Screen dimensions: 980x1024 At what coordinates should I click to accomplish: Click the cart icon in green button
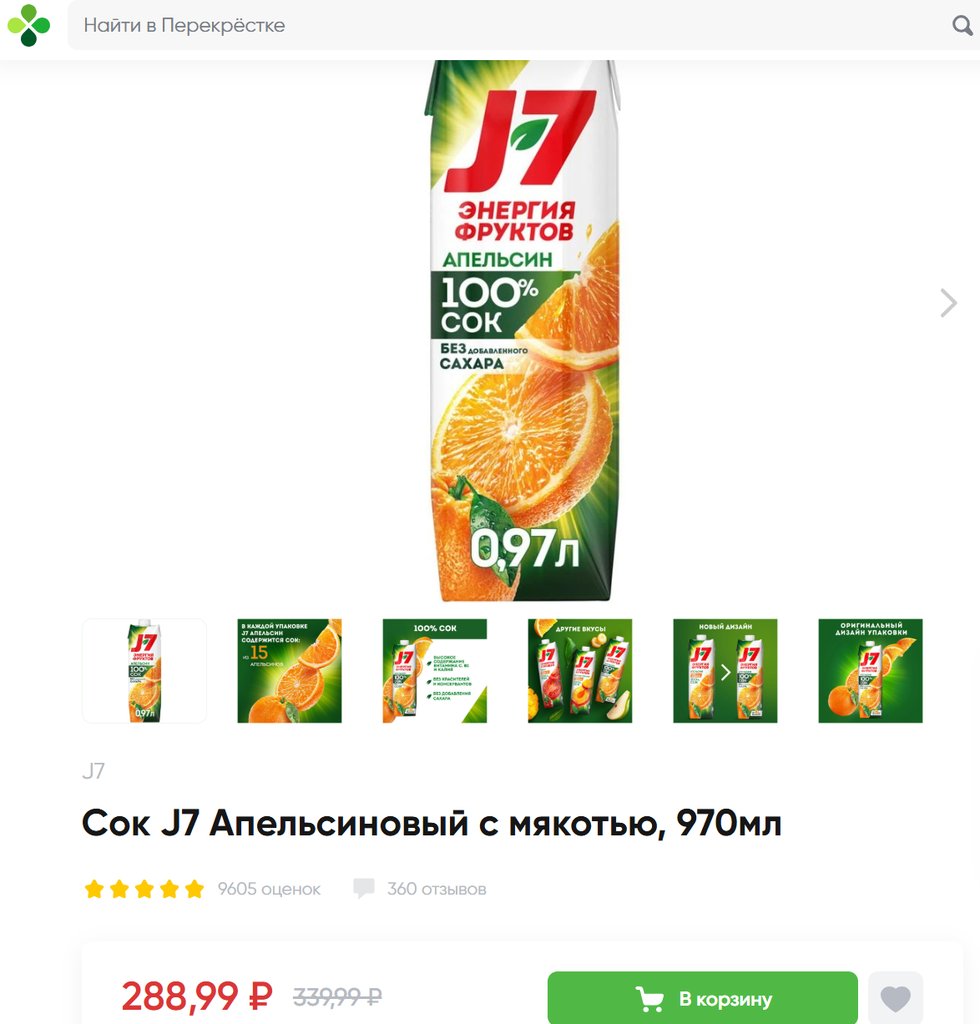pos(650,999)
